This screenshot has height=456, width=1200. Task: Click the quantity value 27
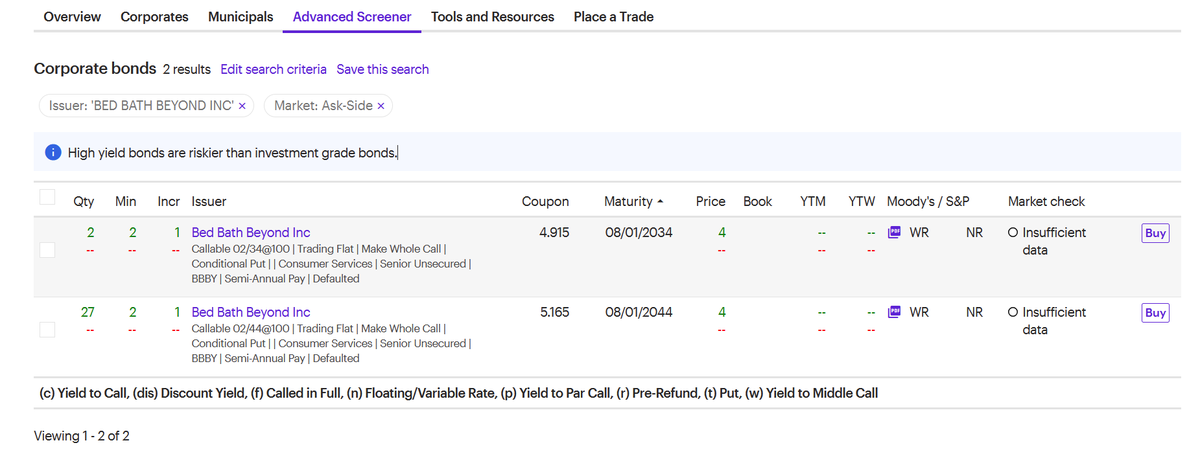[x=88, y=312]
